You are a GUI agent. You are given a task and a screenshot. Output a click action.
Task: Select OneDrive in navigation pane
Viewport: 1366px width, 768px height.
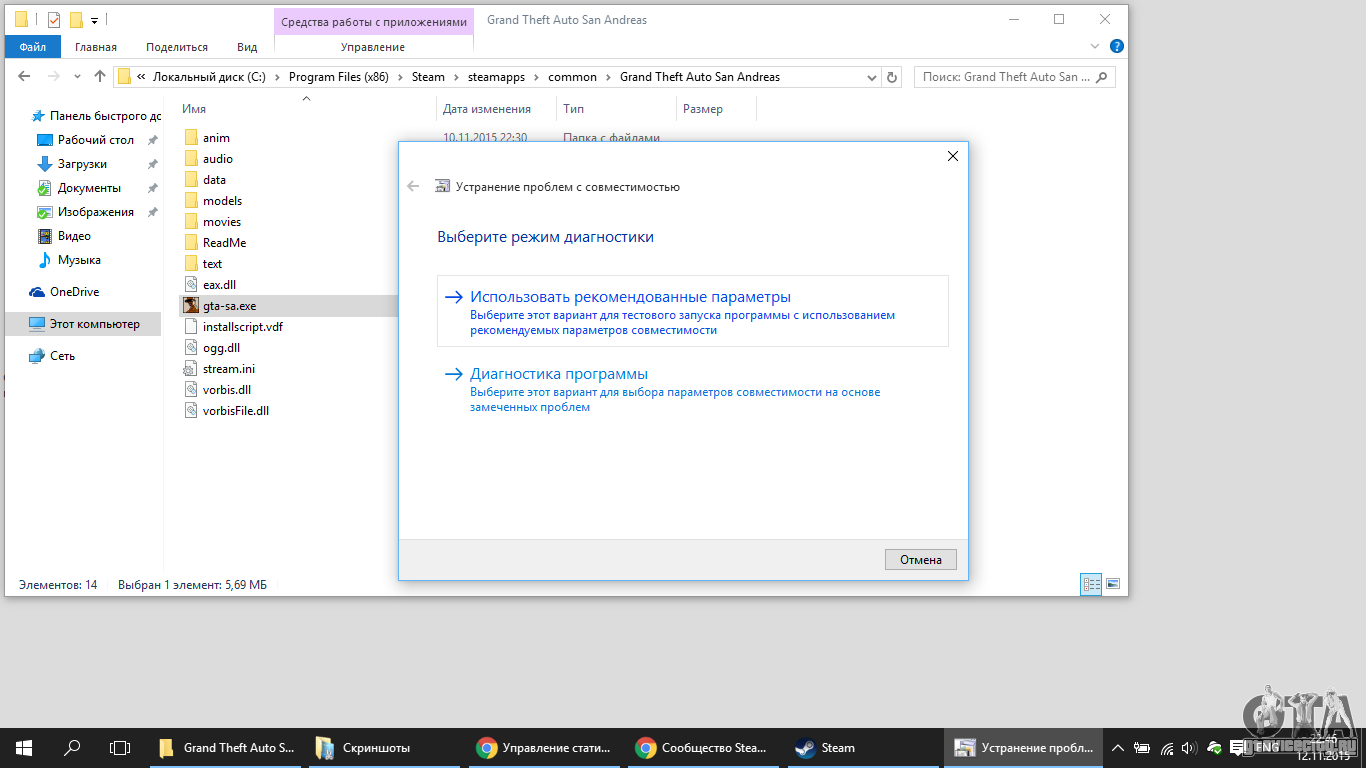pos(74,292)
